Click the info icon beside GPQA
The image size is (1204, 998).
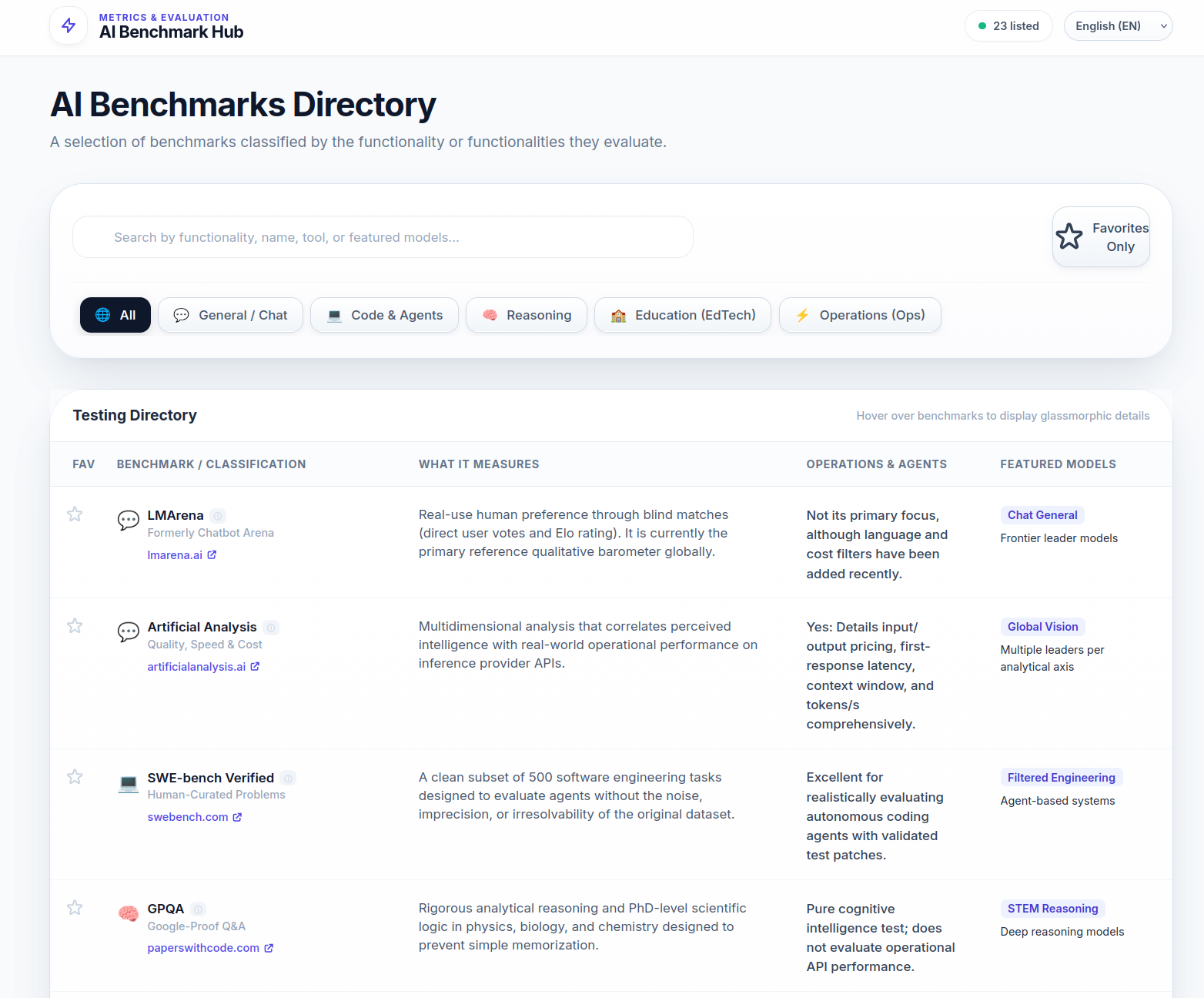coord(198,909)
